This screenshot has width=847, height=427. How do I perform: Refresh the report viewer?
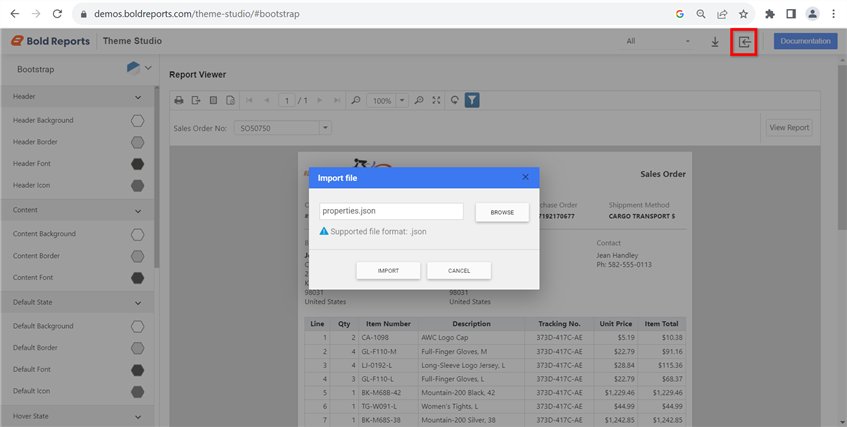(455, 100)
